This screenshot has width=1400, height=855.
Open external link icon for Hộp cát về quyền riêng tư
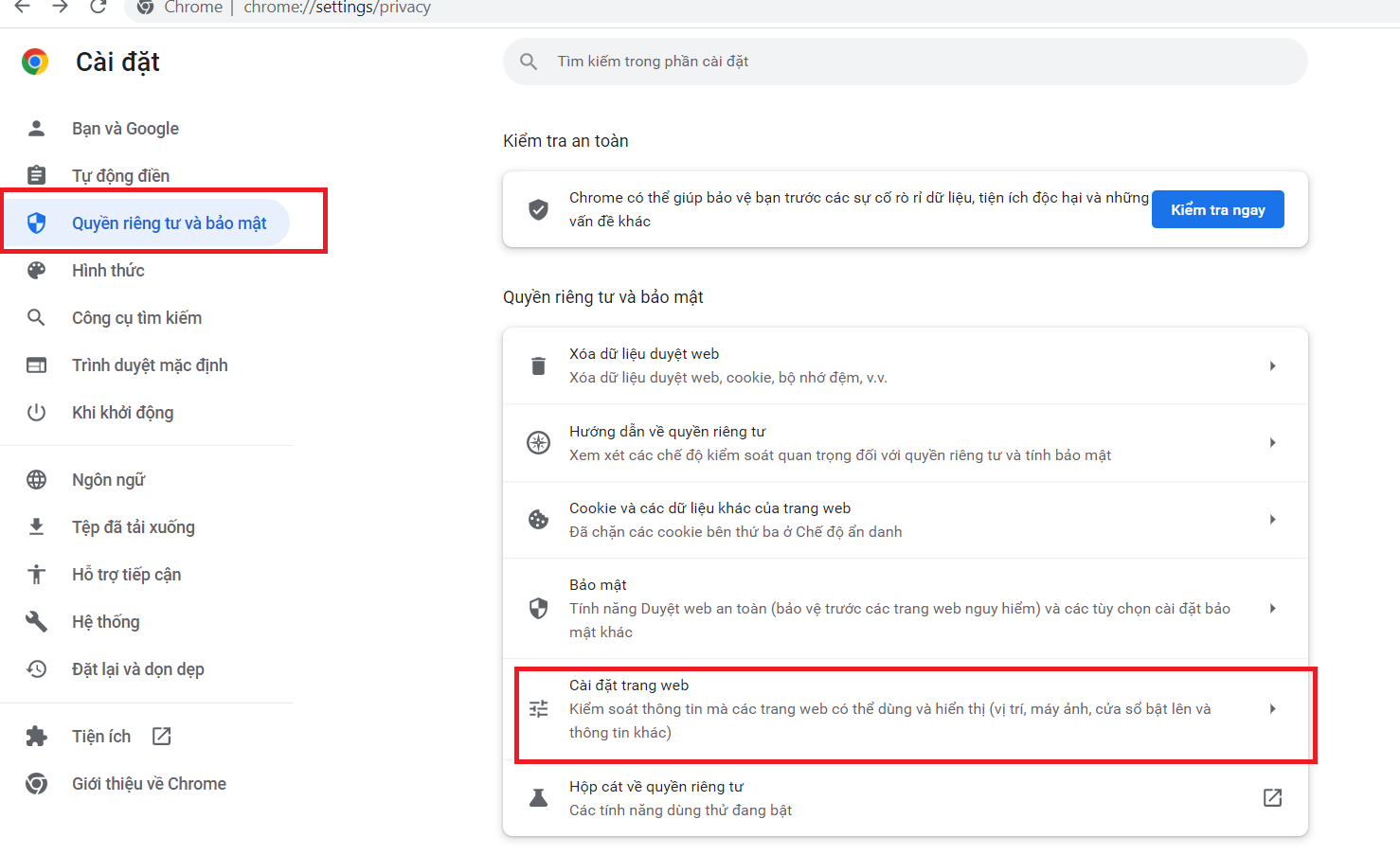(x=1272, y=797)
